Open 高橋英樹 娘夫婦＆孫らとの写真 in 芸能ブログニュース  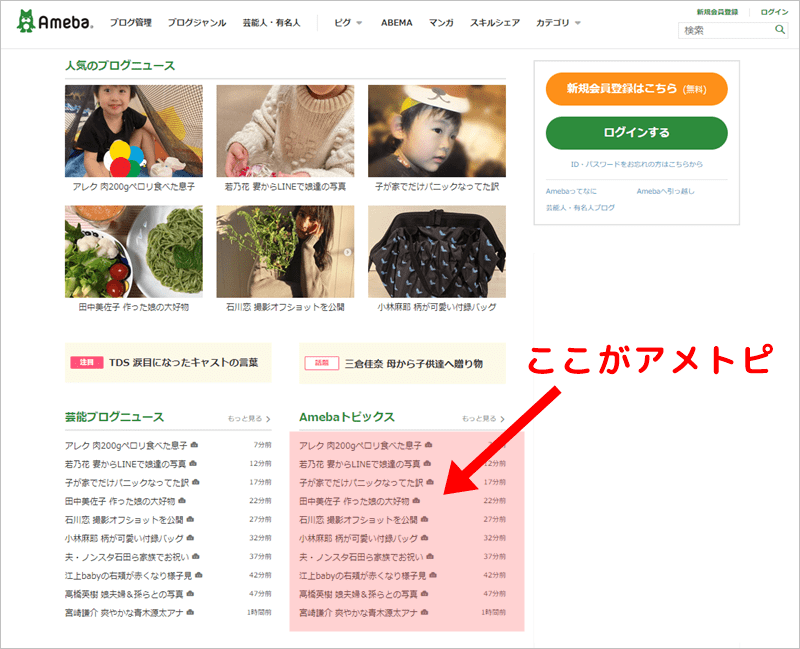pos(124,594)
